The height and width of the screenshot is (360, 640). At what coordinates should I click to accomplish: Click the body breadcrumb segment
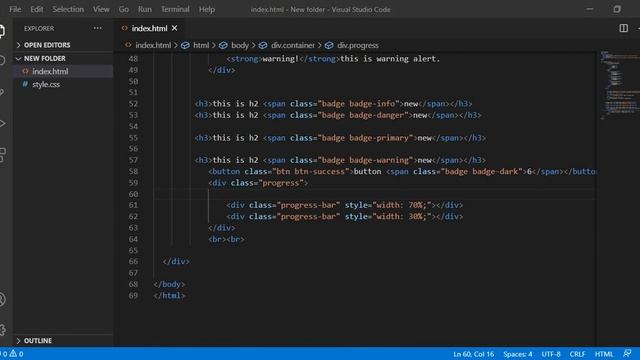click(240, 45)
